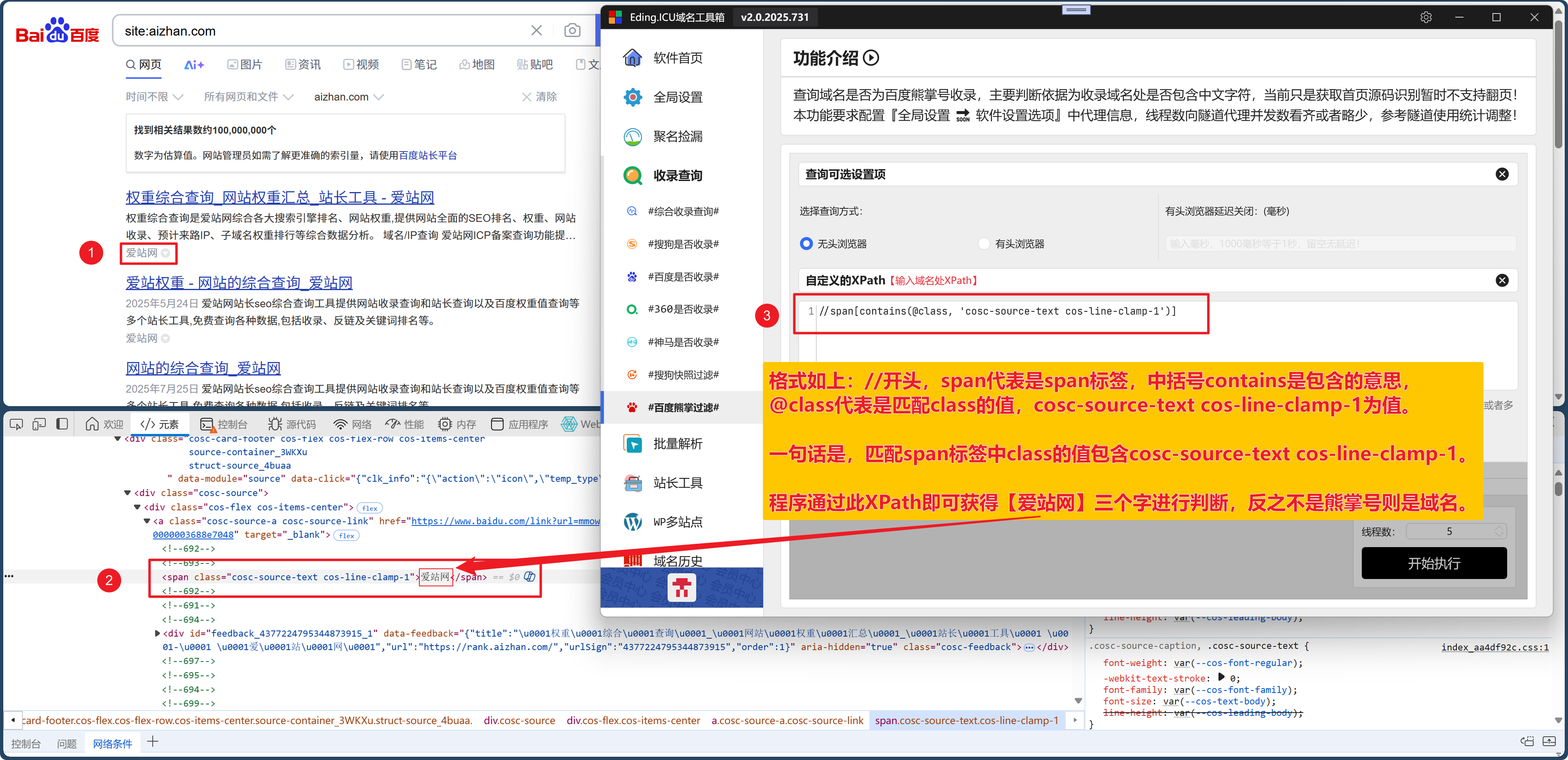Select the 有头浏览器 radio option
The height and width of the screenshot is (760, 1568).
pyautogui.click(x=984, y=244)
